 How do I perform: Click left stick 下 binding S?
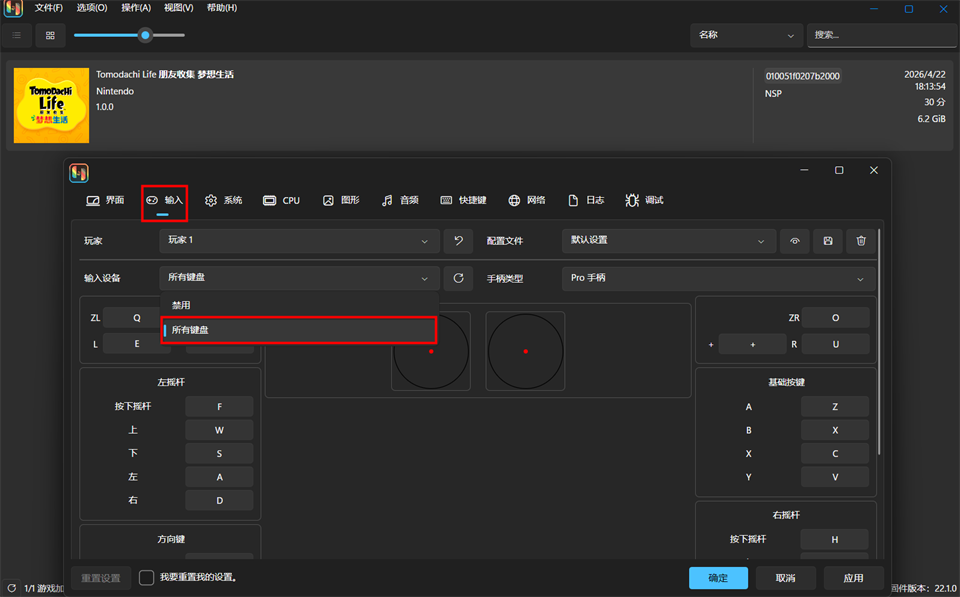click(219, 454)
